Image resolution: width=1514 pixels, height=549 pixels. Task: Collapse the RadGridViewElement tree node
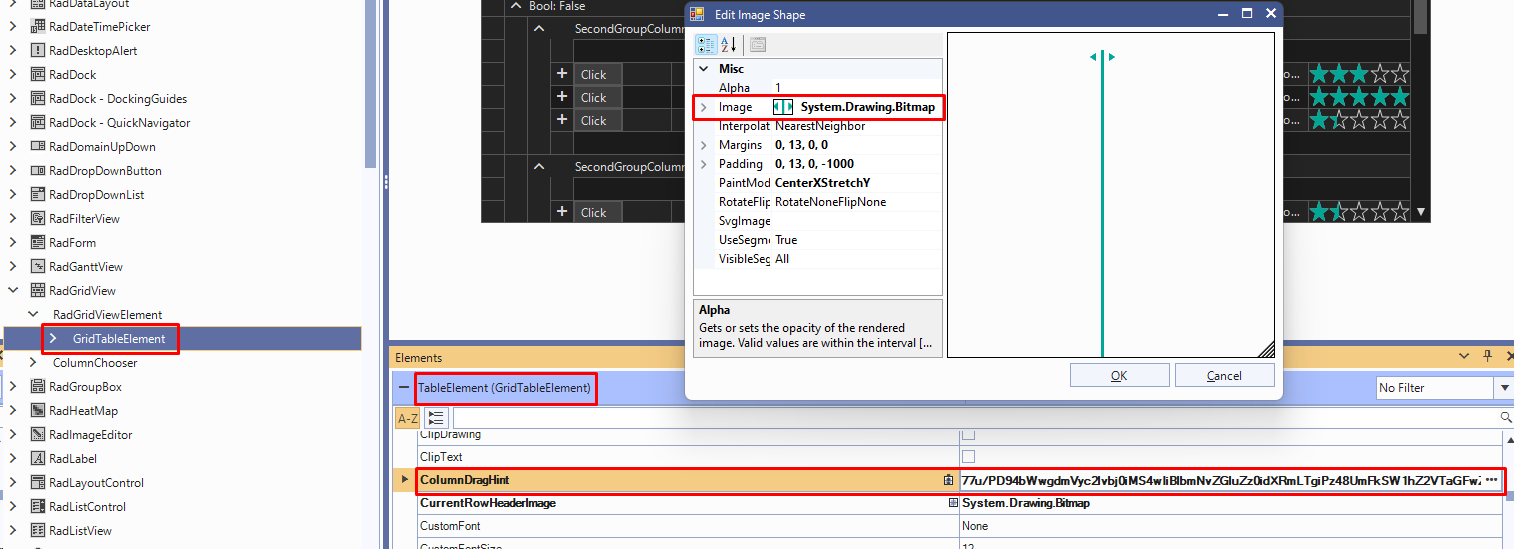tap(33, 315)
